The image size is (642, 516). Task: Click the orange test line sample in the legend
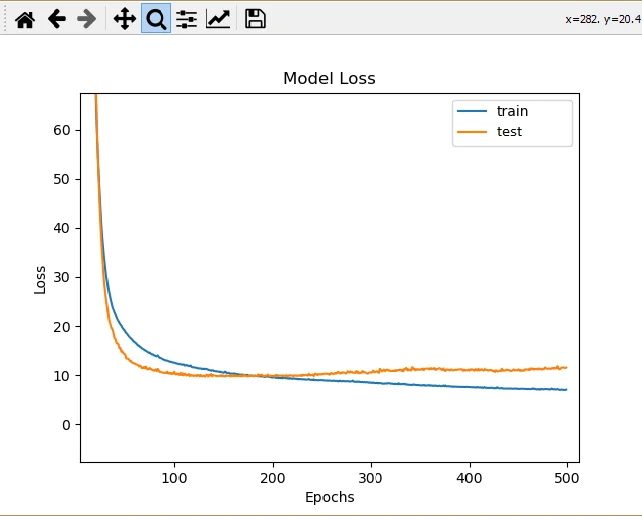coord(472,132)
